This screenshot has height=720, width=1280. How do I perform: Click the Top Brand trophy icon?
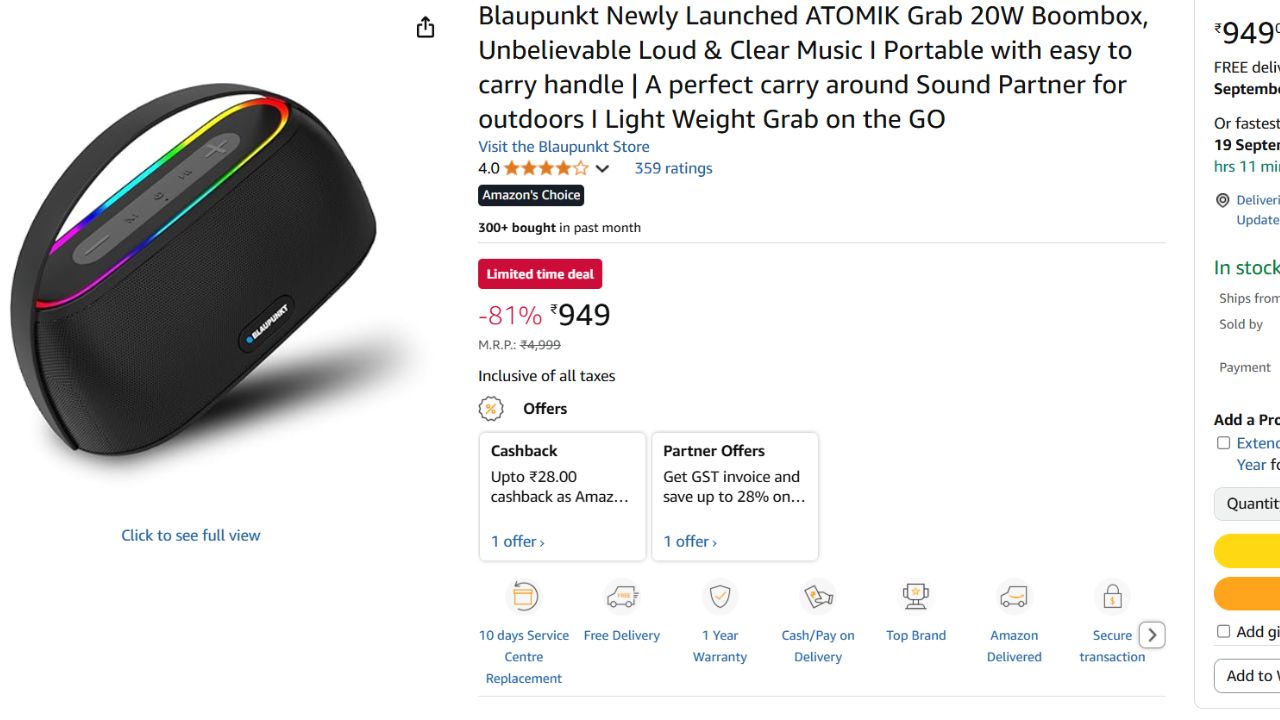916,597
